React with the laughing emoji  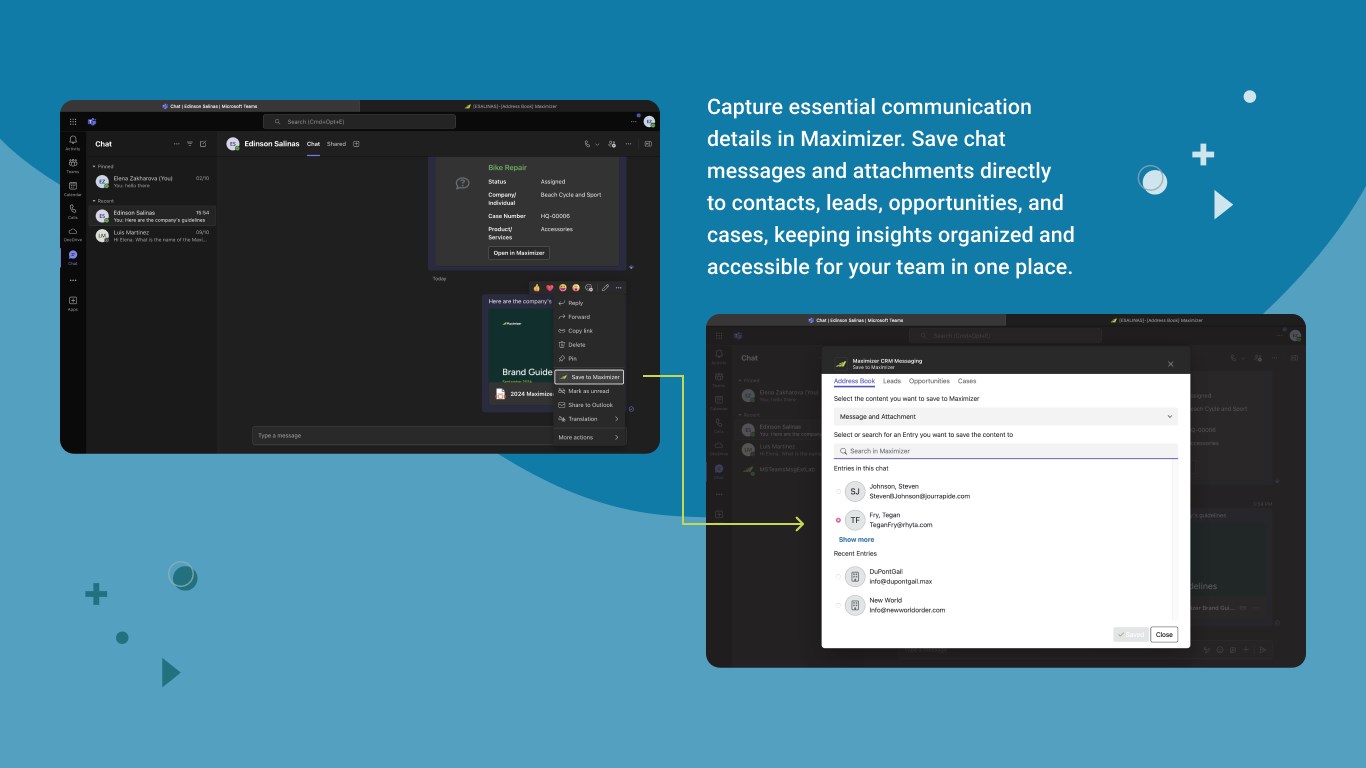coord(563,288)
